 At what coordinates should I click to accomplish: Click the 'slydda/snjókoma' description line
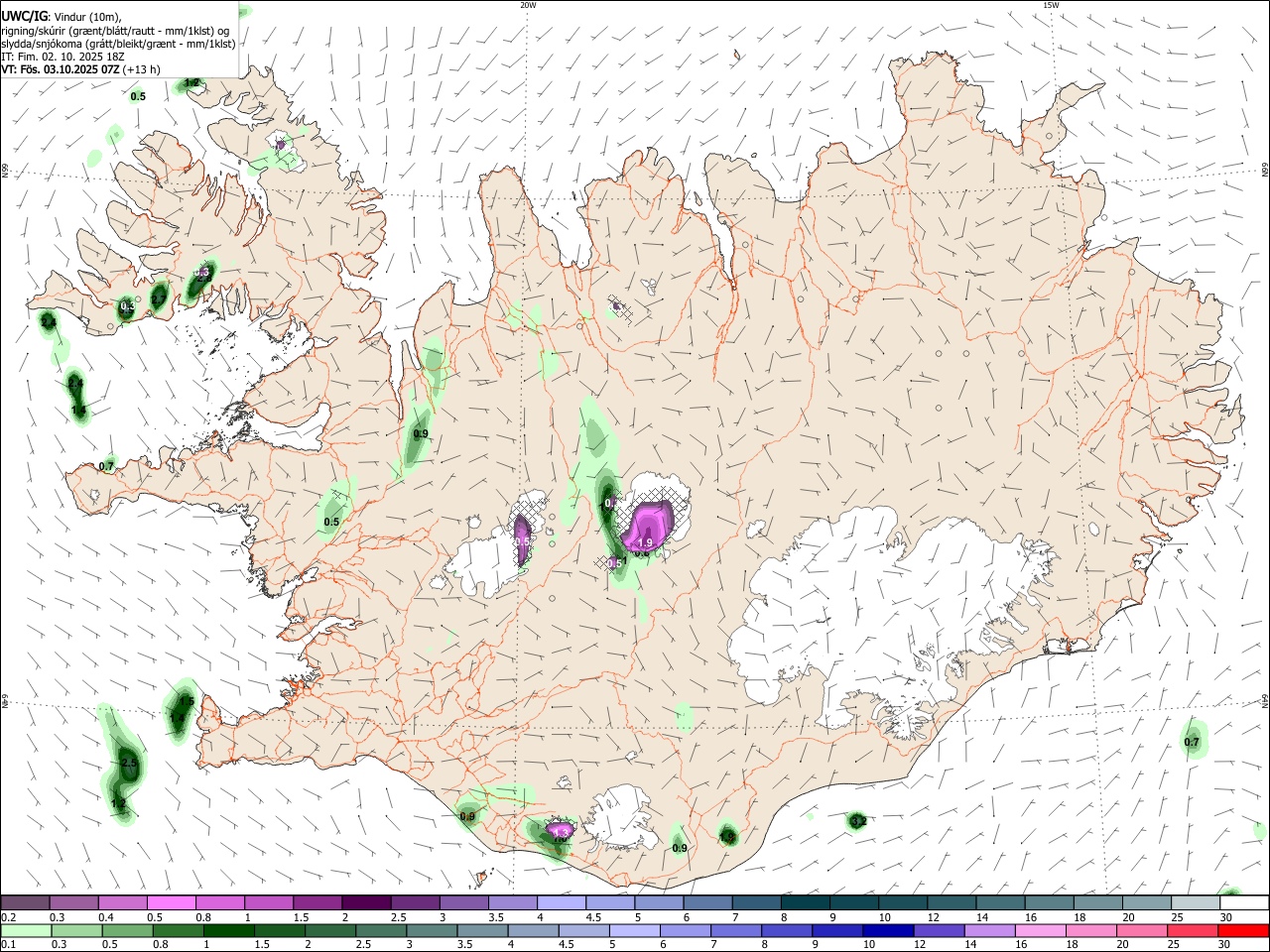click(118, 44)
